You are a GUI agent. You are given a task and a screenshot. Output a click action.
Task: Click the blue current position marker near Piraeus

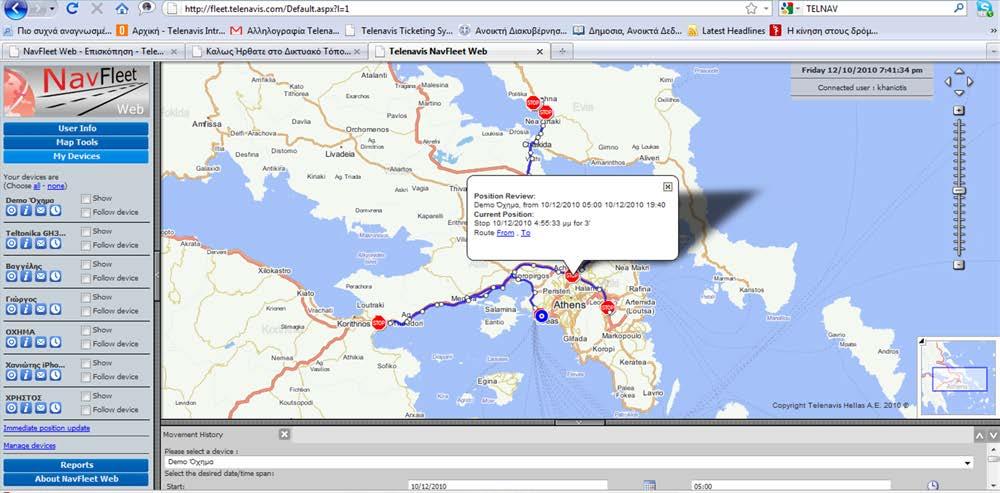pos(541,317)
